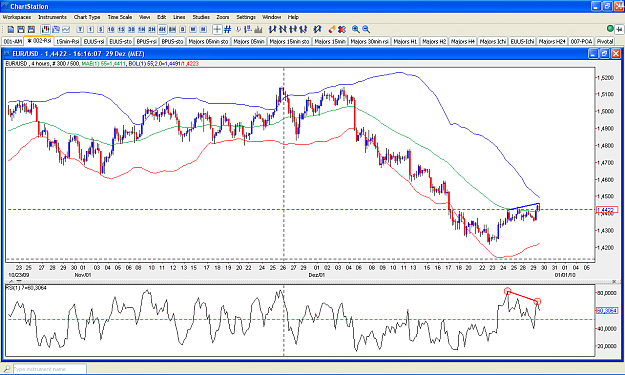Open the Instruments menu

click(x=53, y=17)
